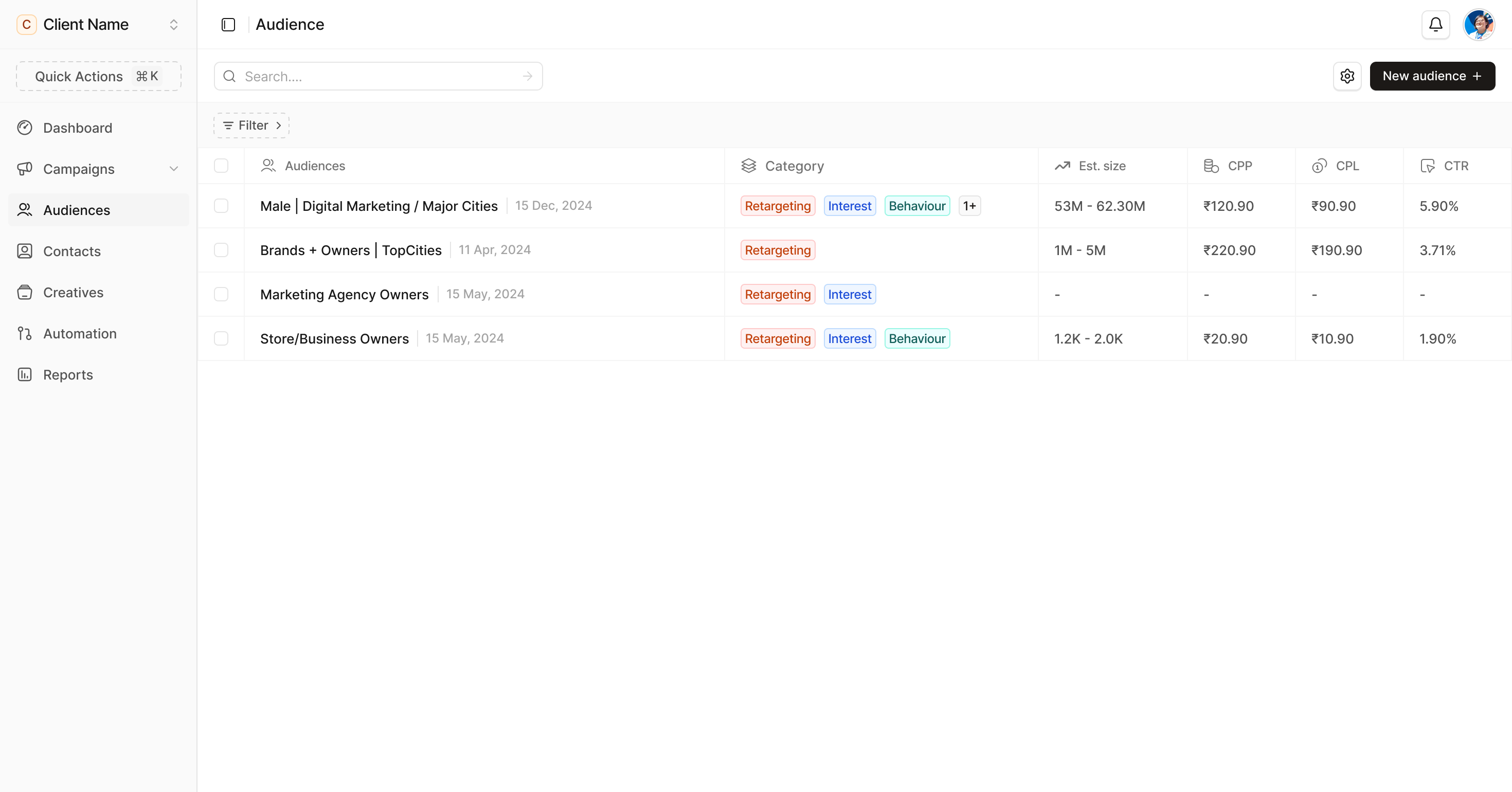Click the 11 Apr, 2024 date

(494, 249)
